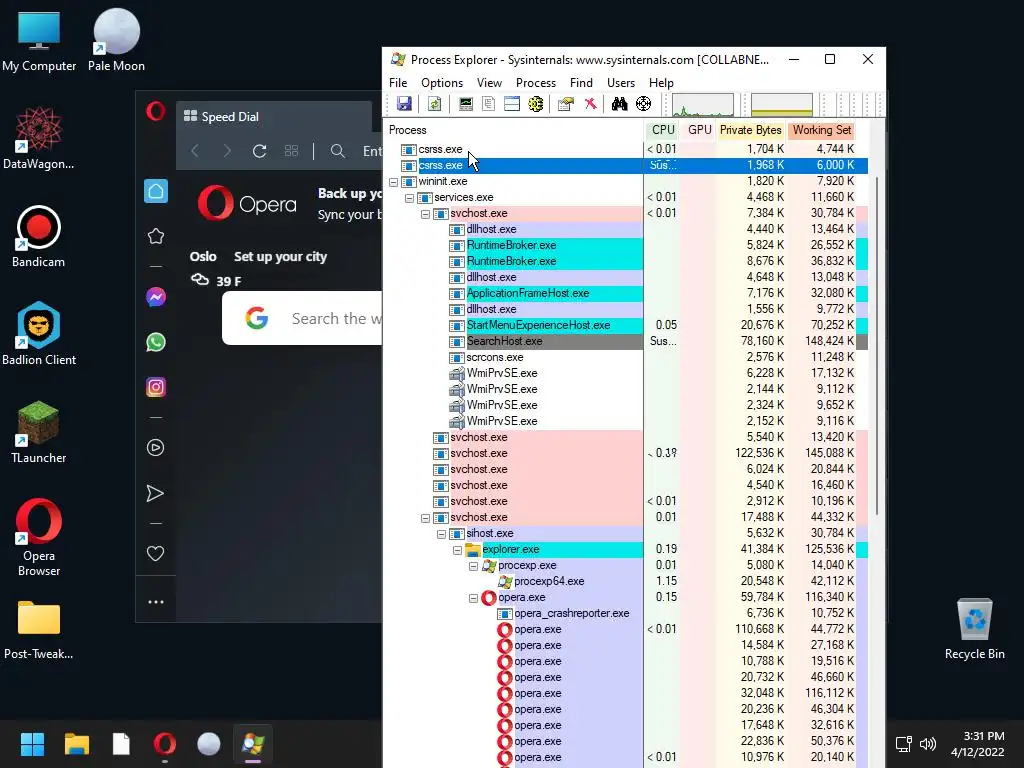Viewport: 1024px width, 768px height.
Task: Click the crosshair Find Window's Process icon
Action: [x=643, y=104]
